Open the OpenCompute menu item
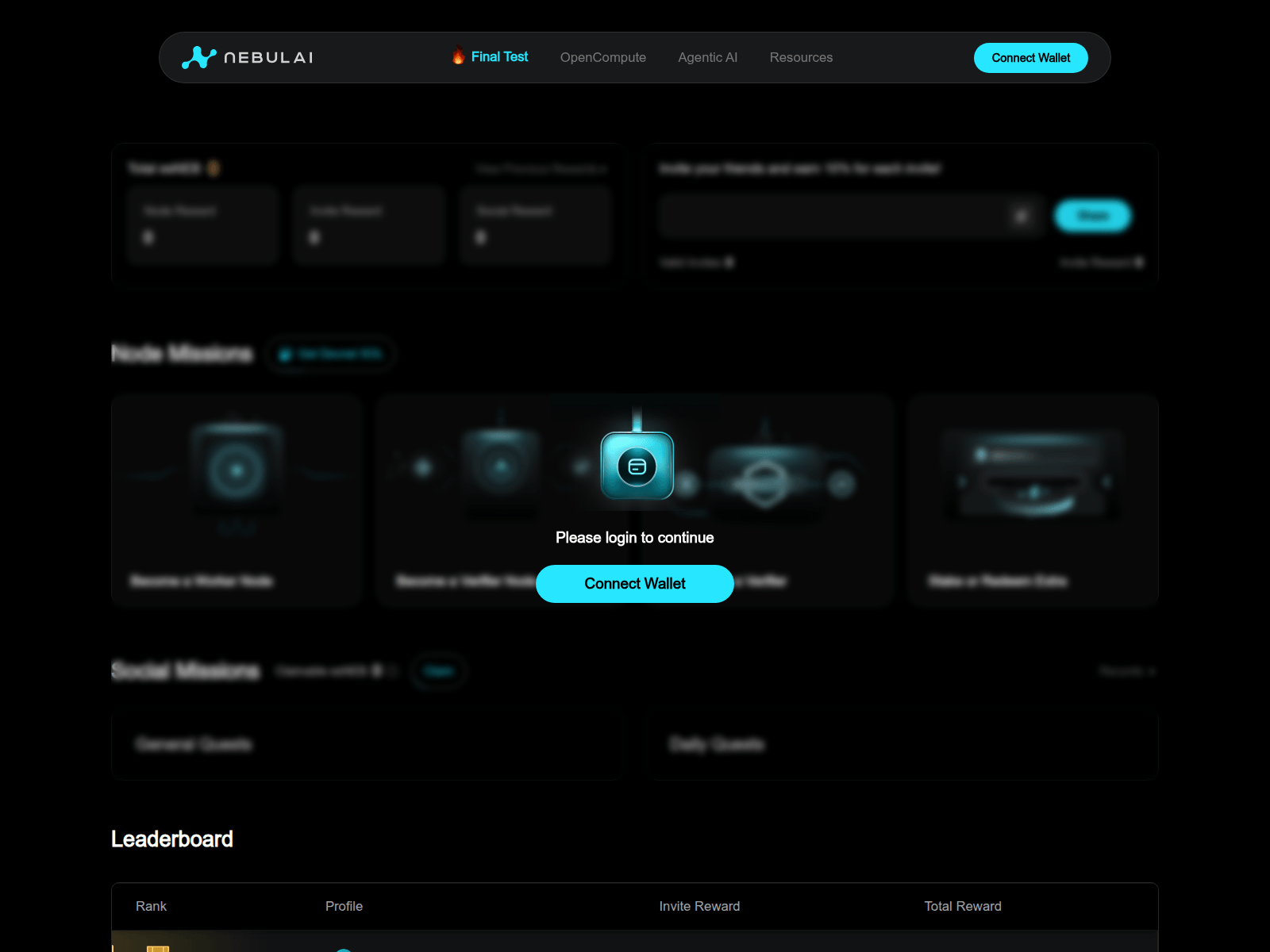 (603, 57)
